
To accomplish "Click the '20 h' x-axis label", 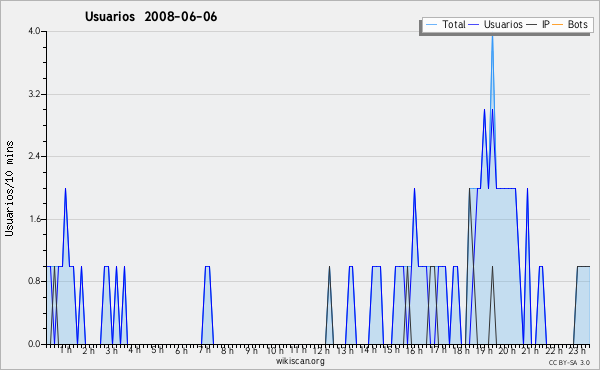I will (x=507, y=351).
